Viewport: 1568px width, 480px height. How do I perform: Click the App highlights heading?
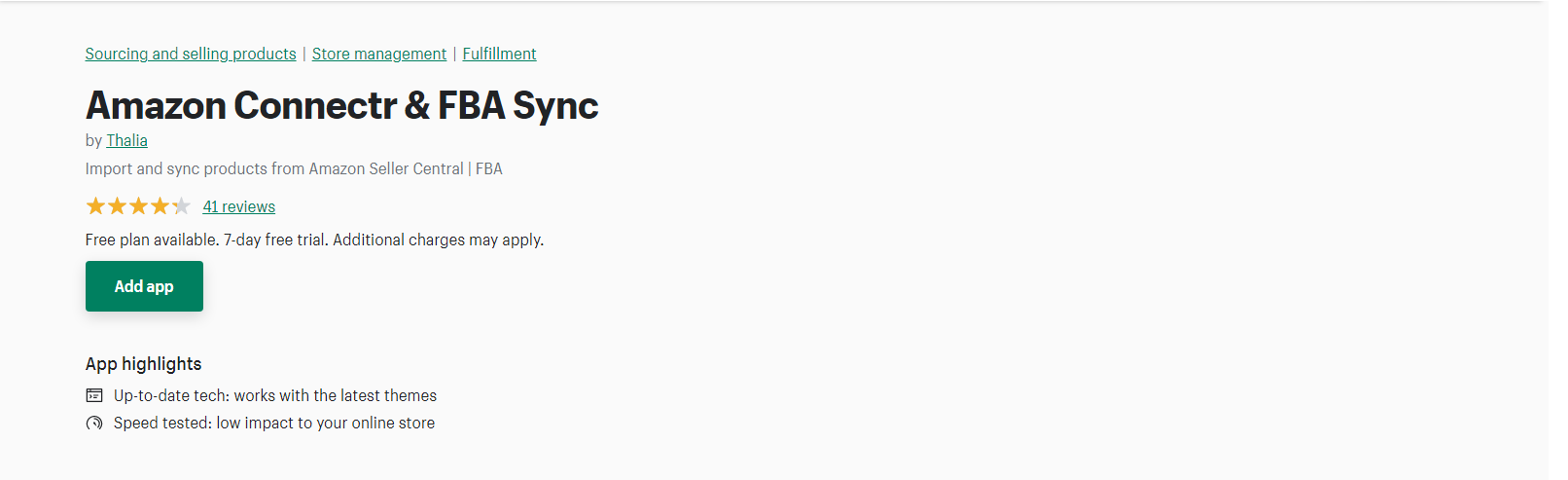point(144,364)
